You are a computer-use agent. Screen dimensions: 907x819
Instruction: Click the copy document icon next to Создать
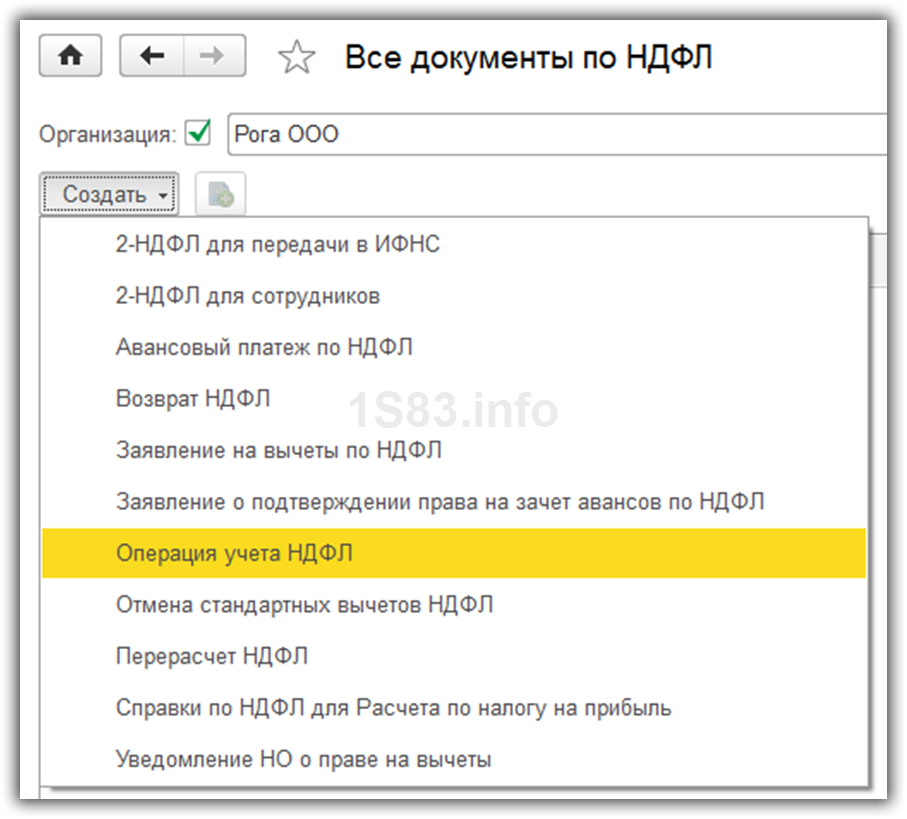pos(220,195)
